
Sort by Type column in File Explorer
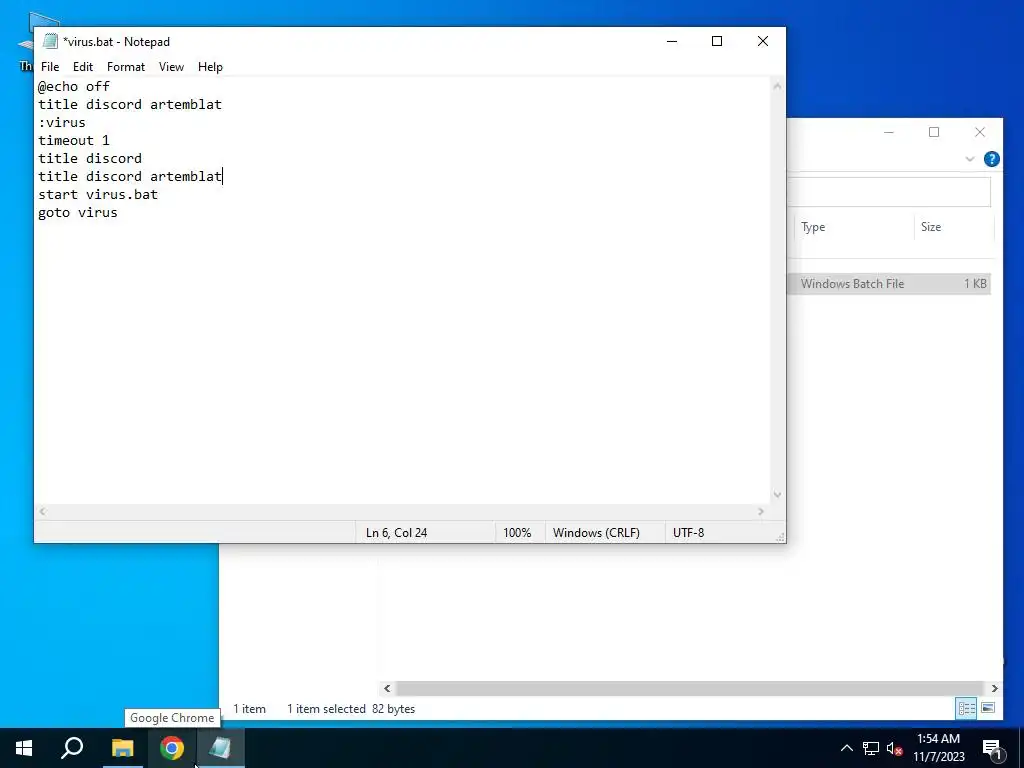click(852, 227)
